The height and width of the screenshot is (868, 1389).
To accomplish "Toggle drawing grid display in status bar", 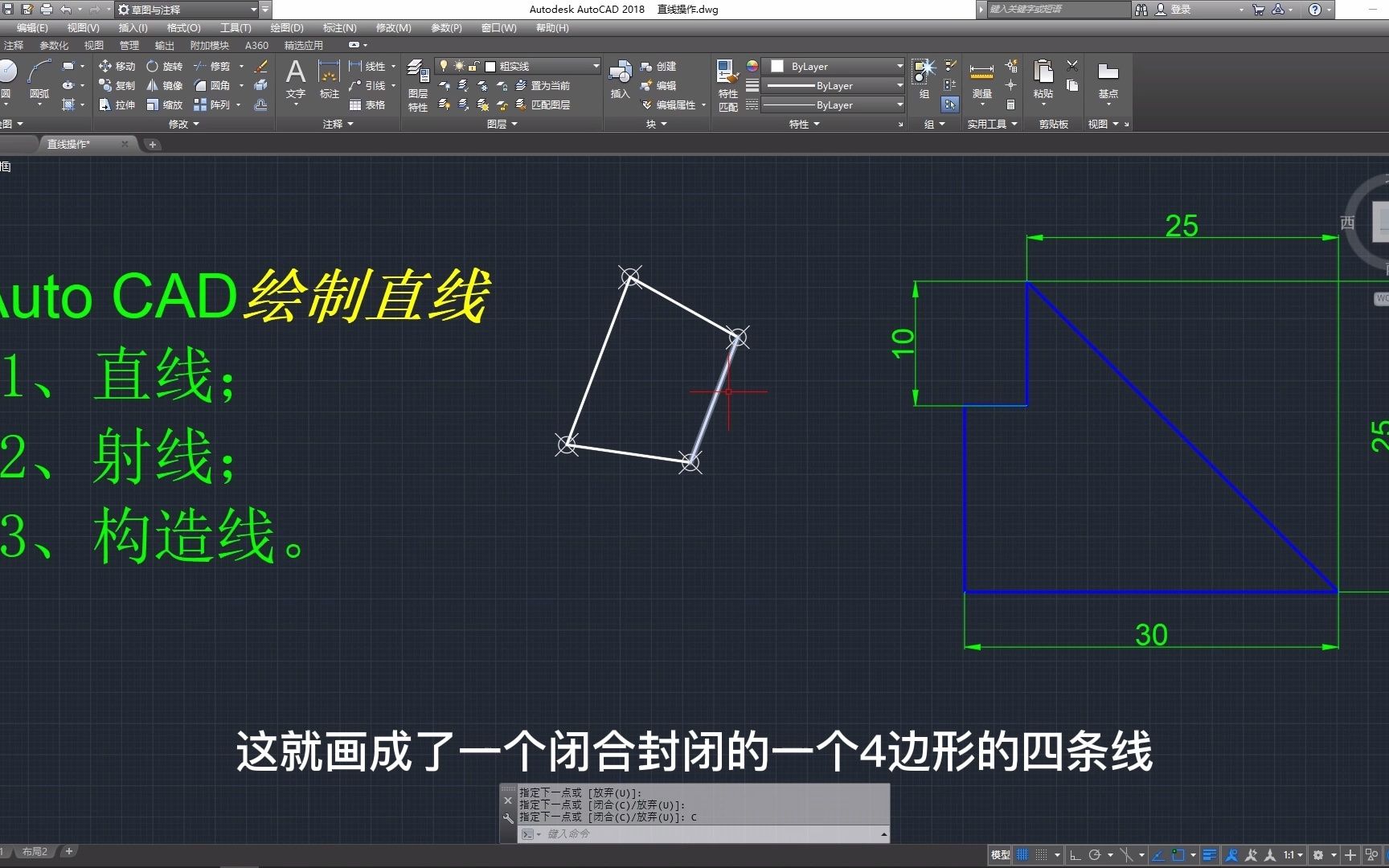I will tap(1022, 855).
